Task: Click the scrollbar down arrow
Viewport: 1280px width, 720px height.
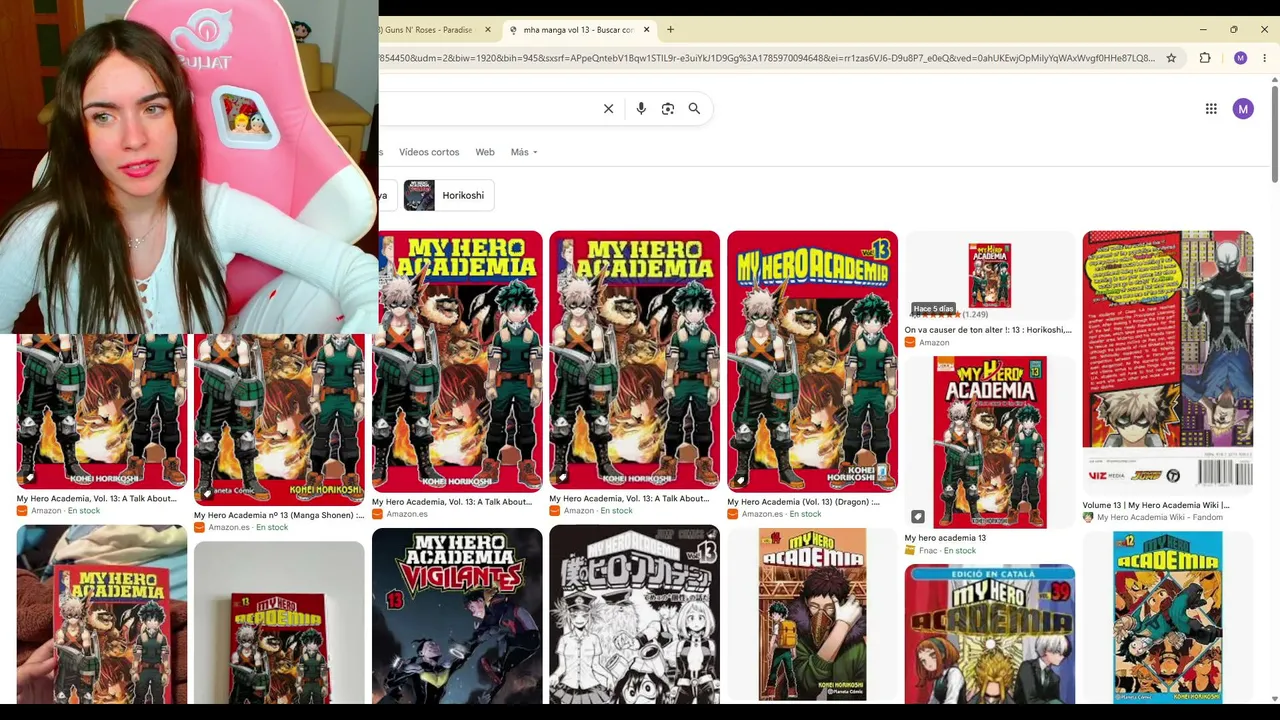Action: coord(1274,698)
